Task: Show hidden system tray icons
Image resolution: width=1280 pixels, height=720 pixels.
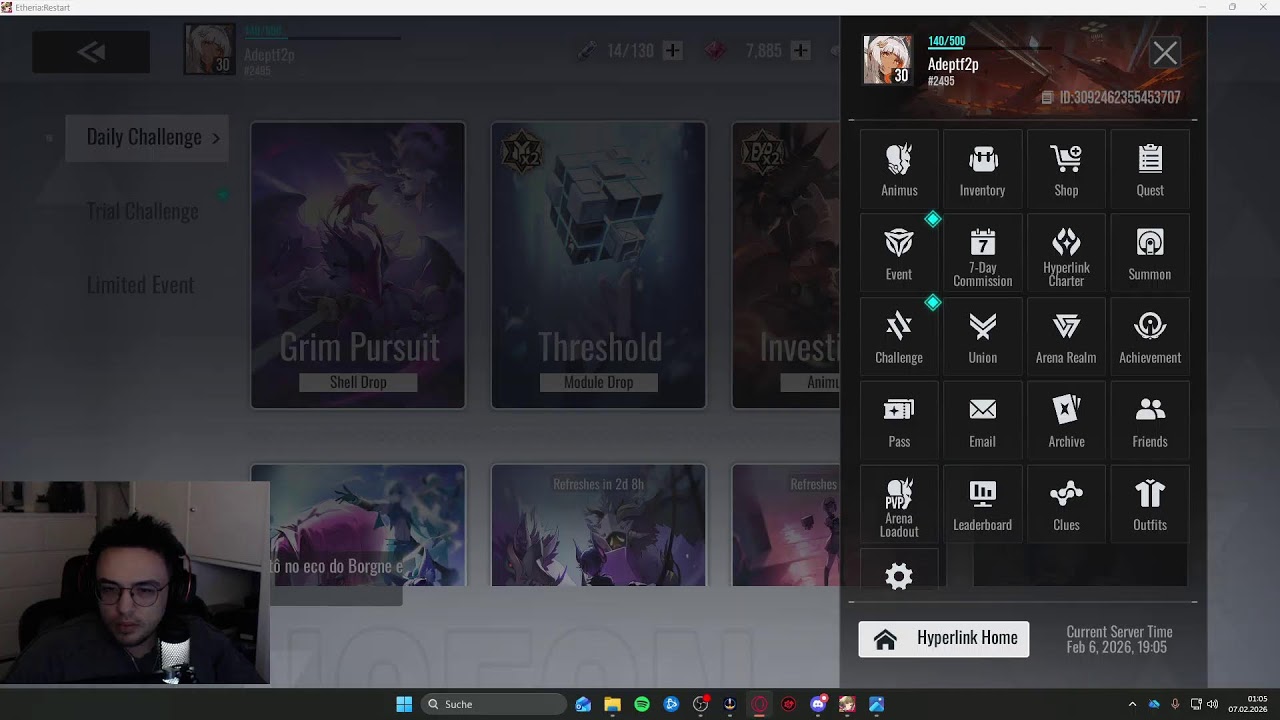Action: (x=1132, y=704)
